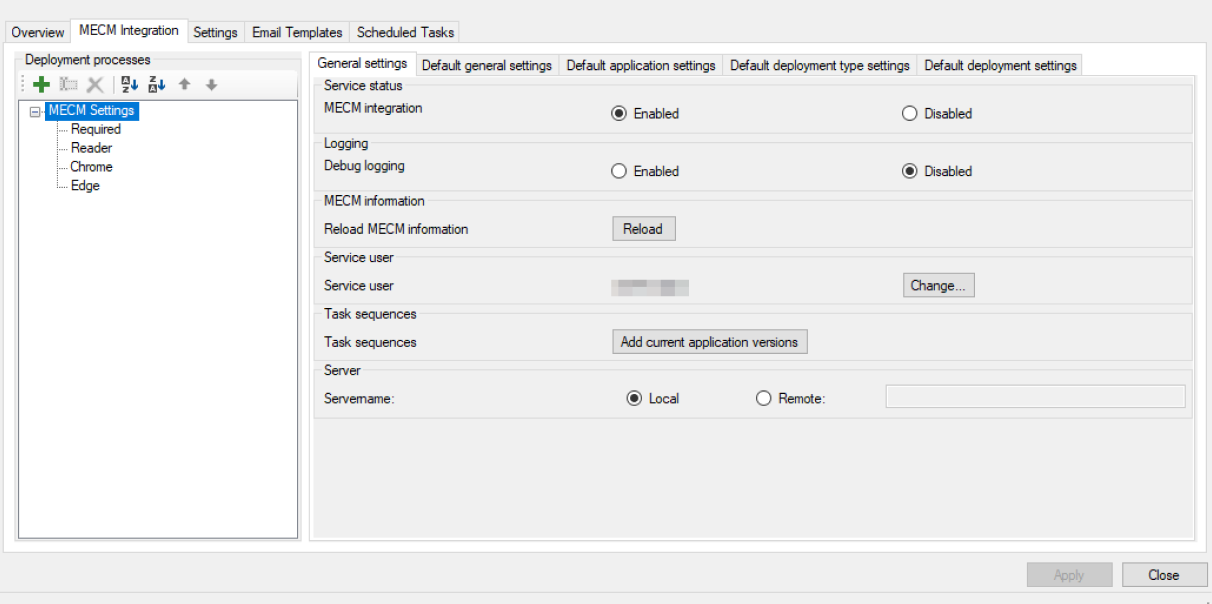Click the Close button
Screen dimensions: 1212x604
[x=1164, y=575]
